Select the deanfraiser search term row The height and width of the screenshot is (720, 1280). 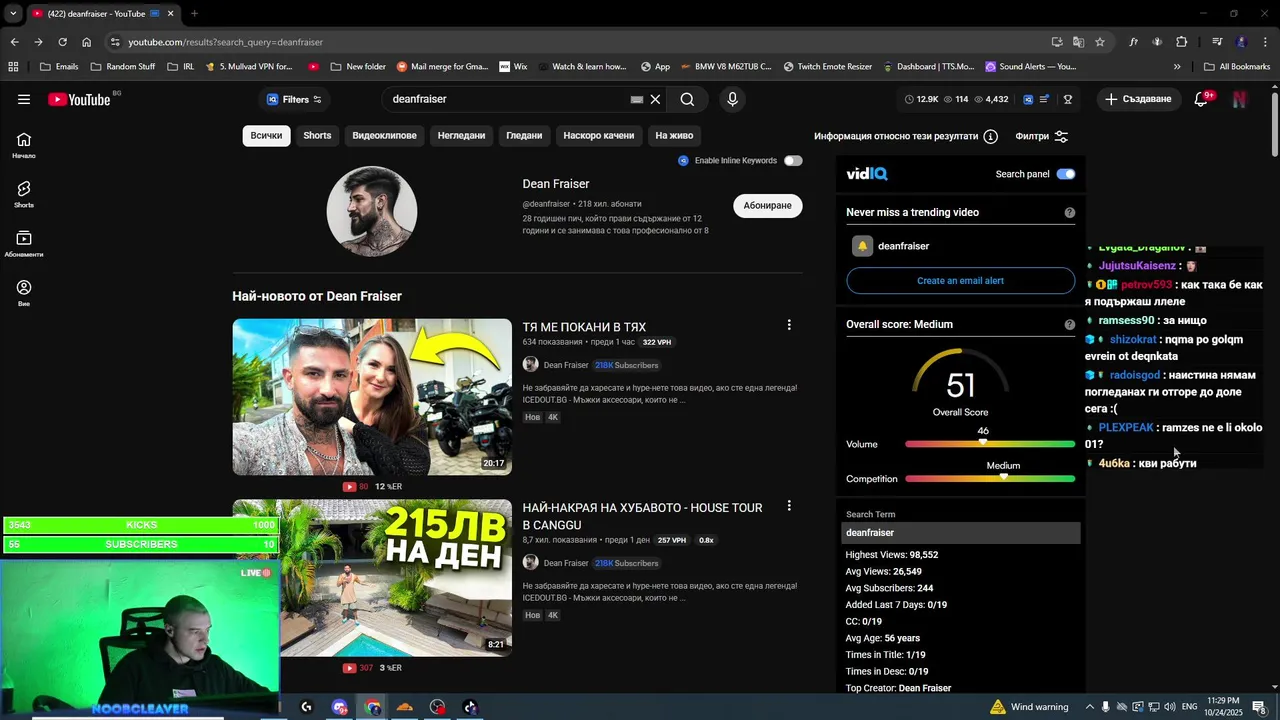click(x=960, y=533)
